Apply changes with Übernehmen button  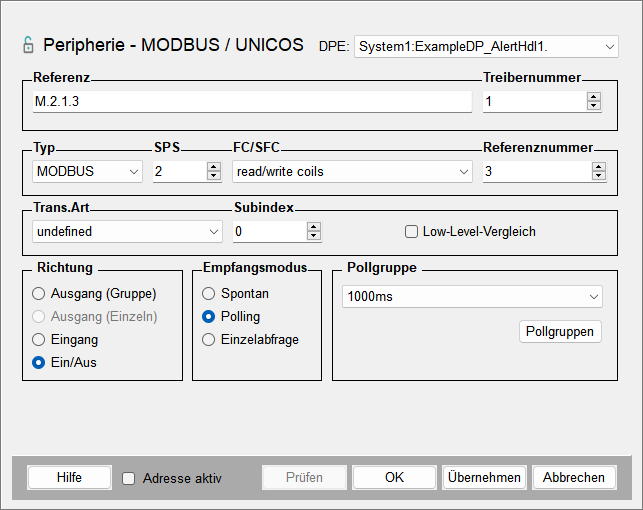pos(484,478)
